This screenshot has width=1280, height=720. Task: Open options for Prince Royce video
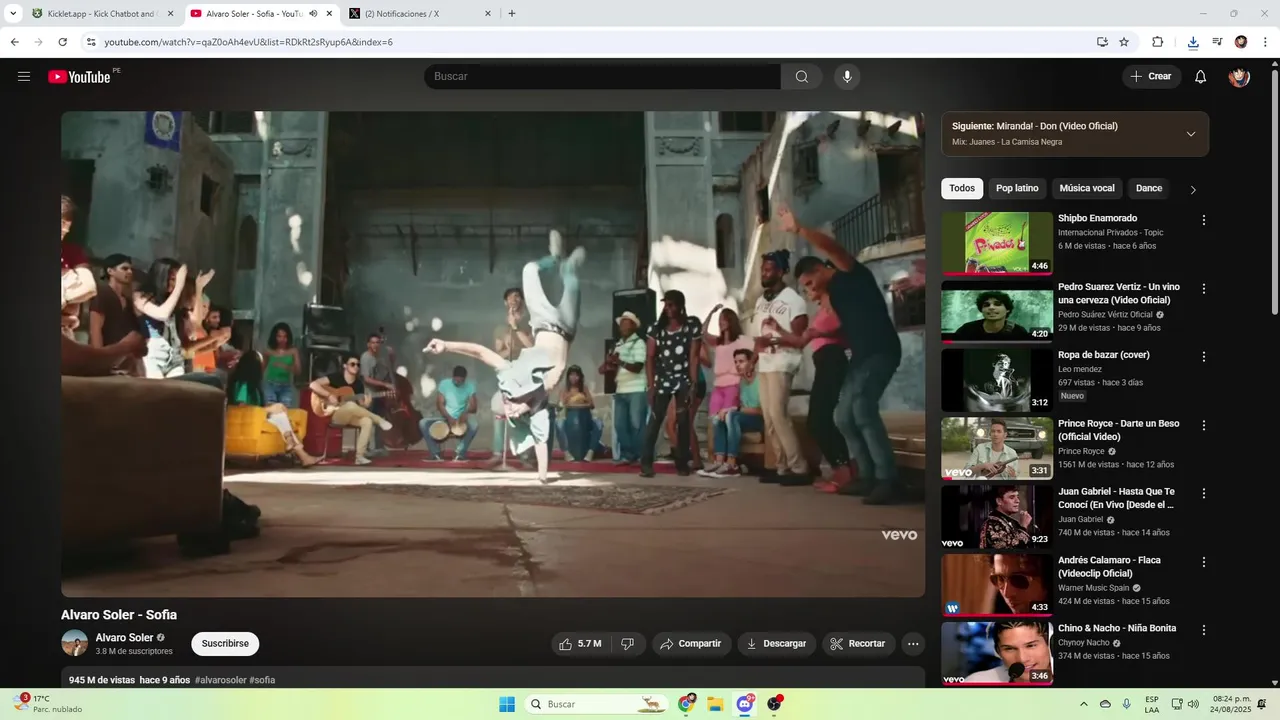pos(1204,425)
